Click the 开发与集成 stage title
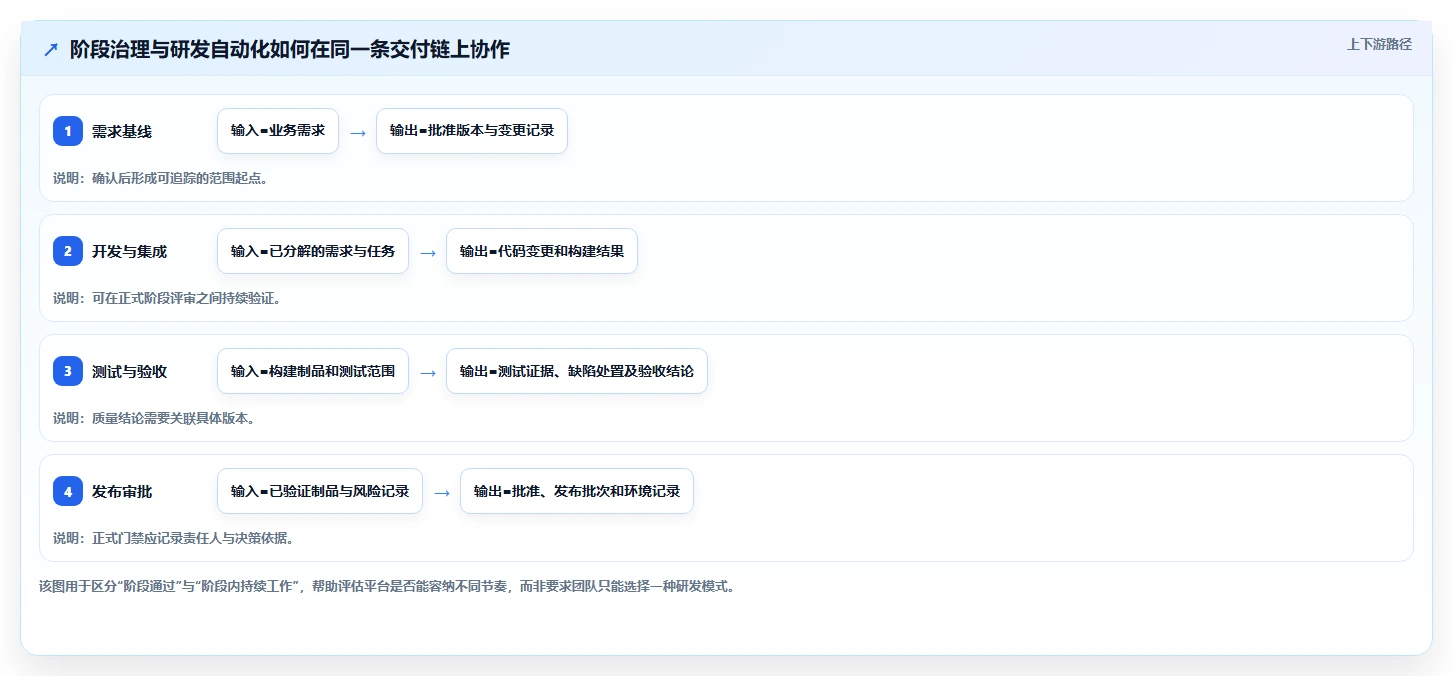This screenshot has width=1453, height=676. (x=129, y=251)
